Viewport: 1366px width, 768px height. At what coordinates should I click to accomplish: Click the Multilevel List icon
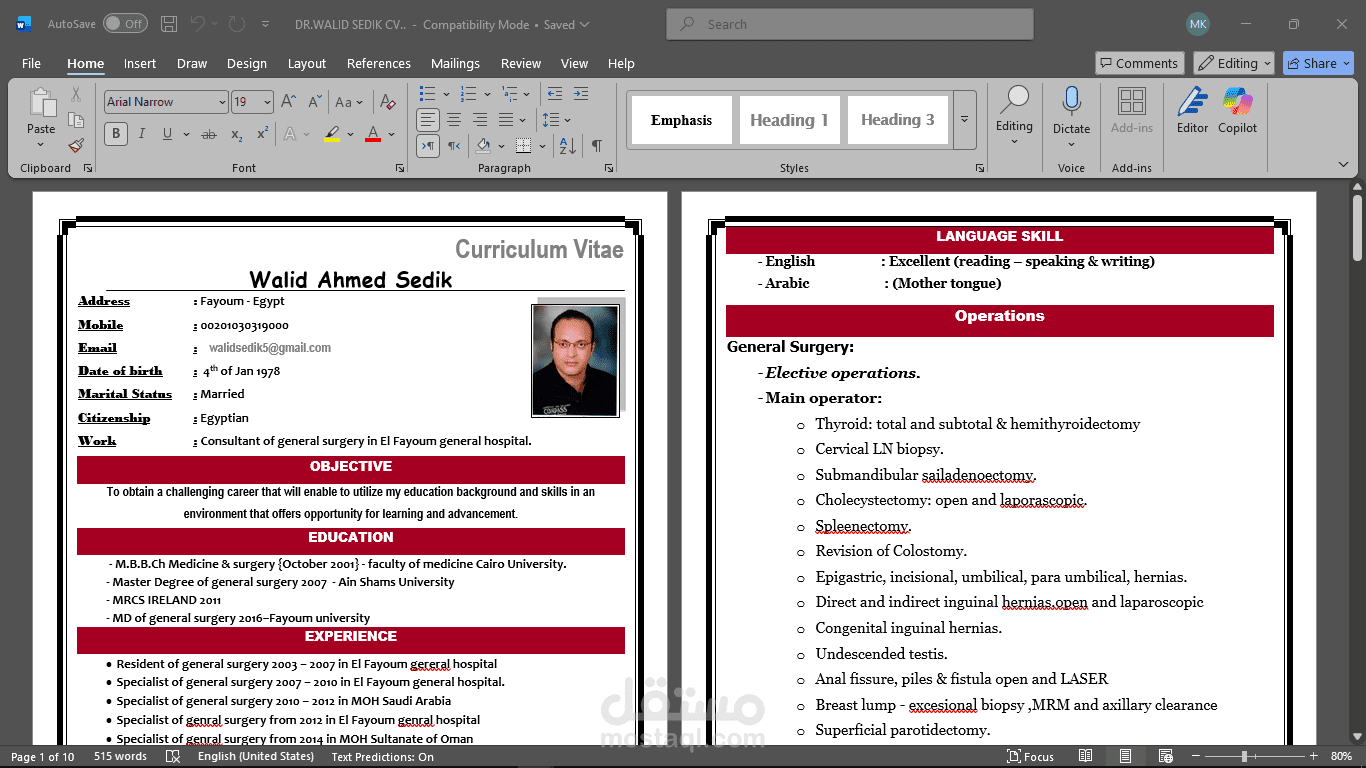tap(510, 94)
